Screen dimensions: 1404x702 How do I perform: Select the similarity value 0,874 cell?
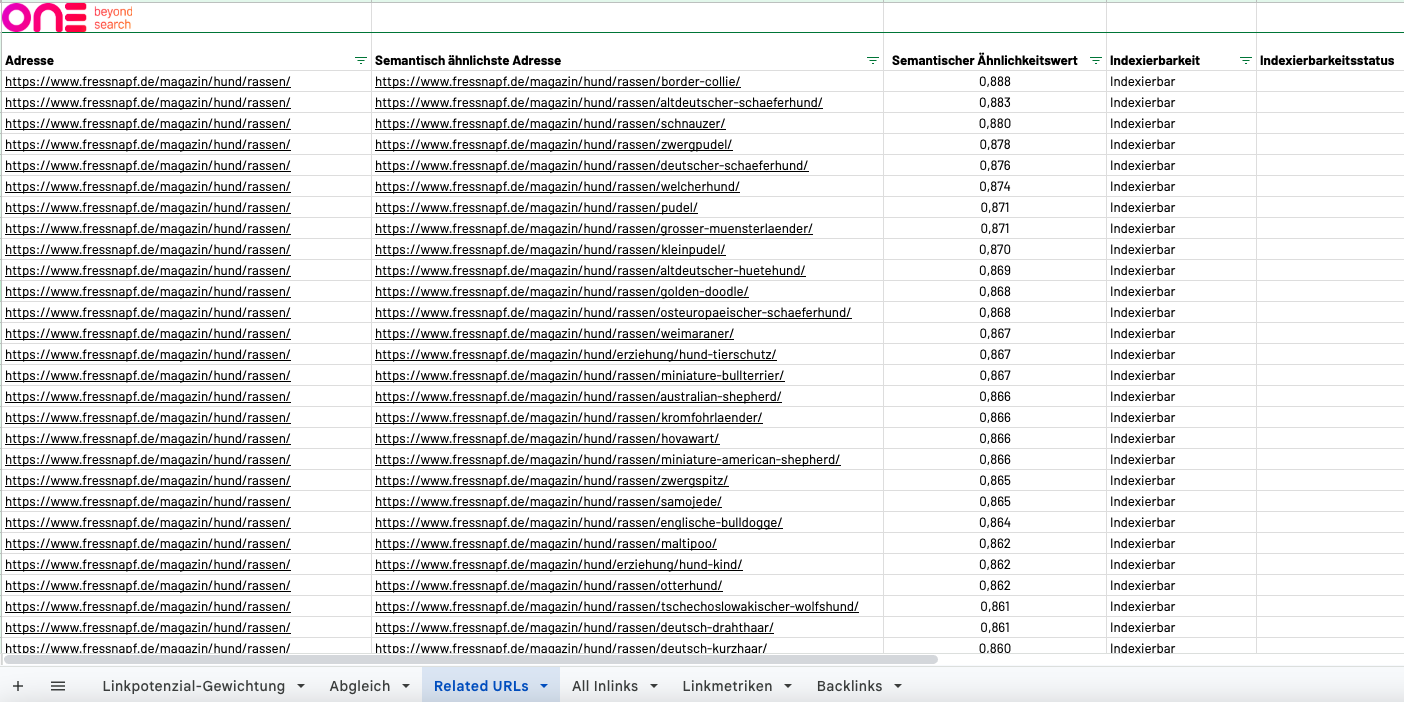click(995, 187)
